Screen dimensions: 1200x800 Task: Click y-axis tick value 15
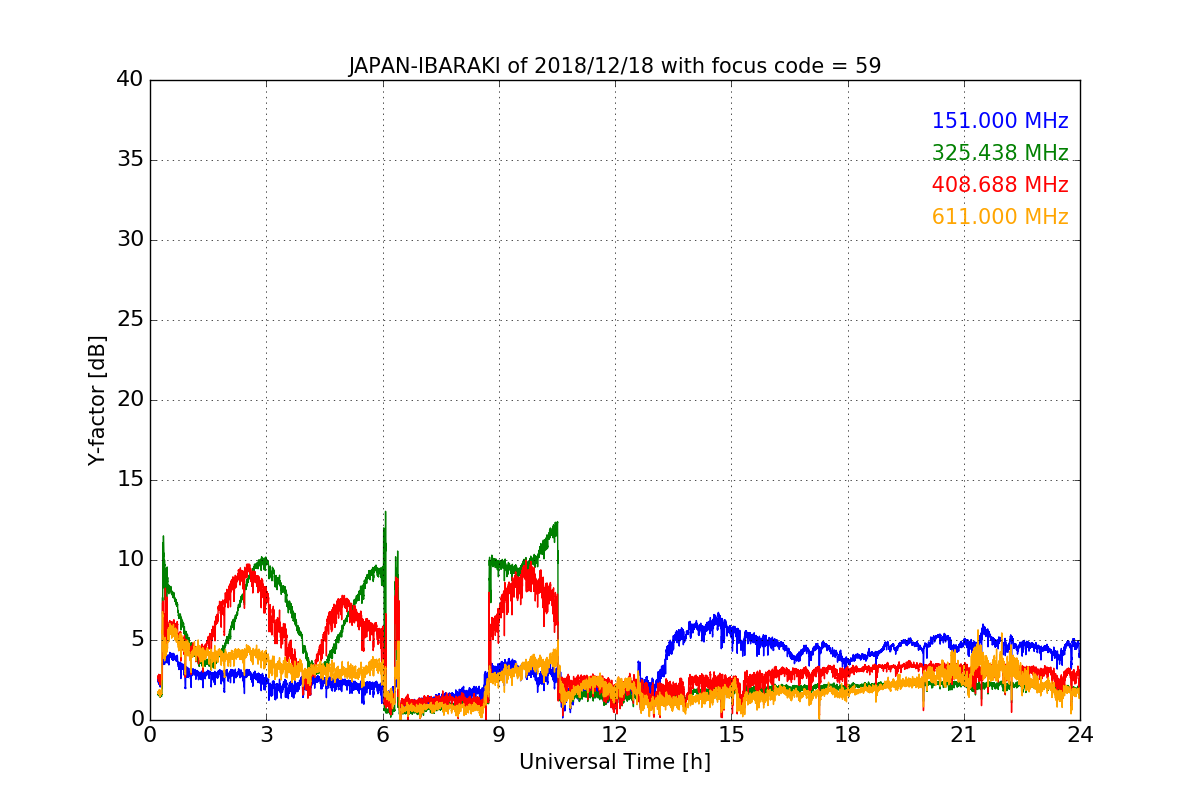(130, 480)
